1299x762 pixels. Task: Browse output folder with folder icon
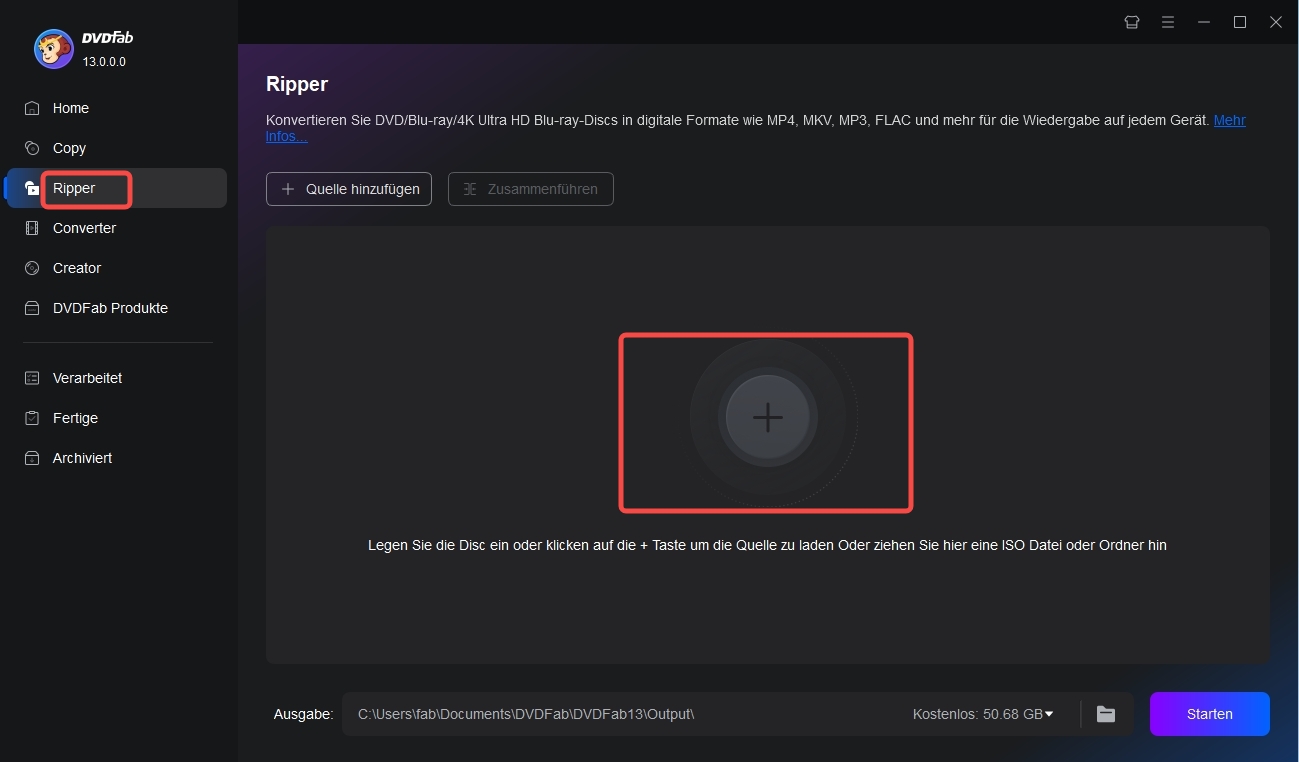[1105, 714]
